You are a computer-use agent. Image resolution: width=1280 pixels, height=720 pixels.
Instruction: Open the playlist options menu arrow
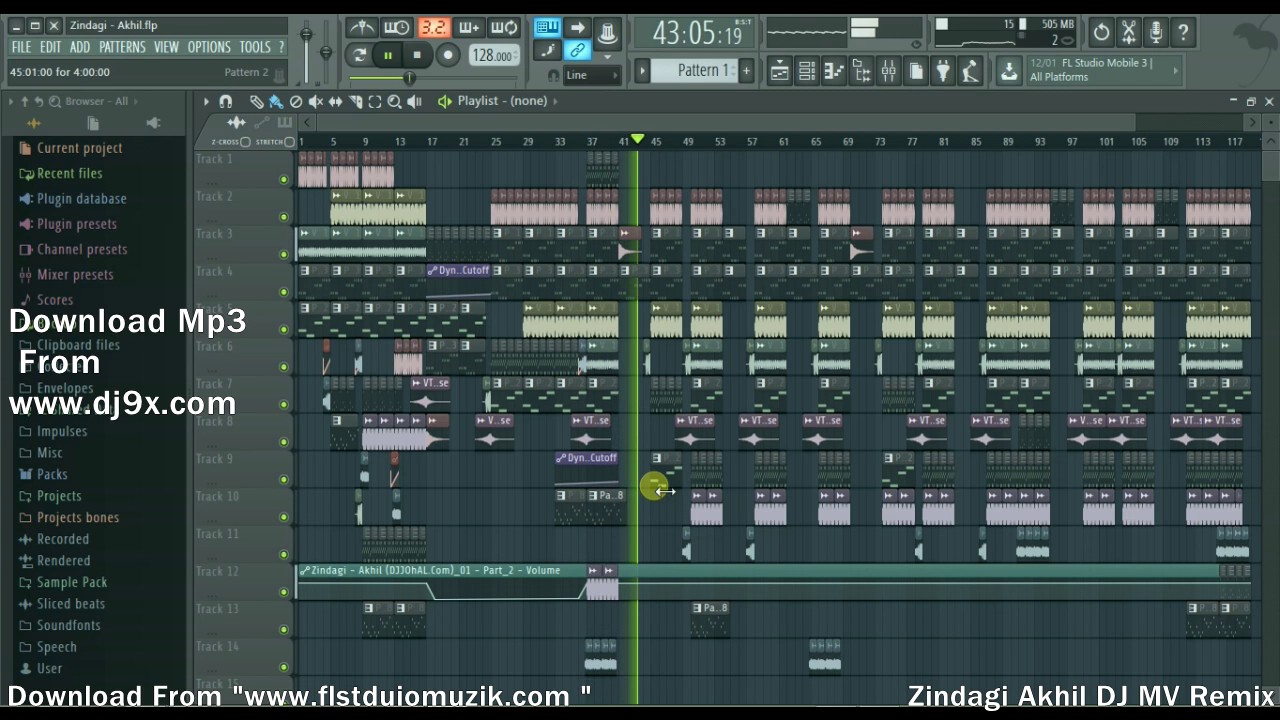[x=206, y=101]
